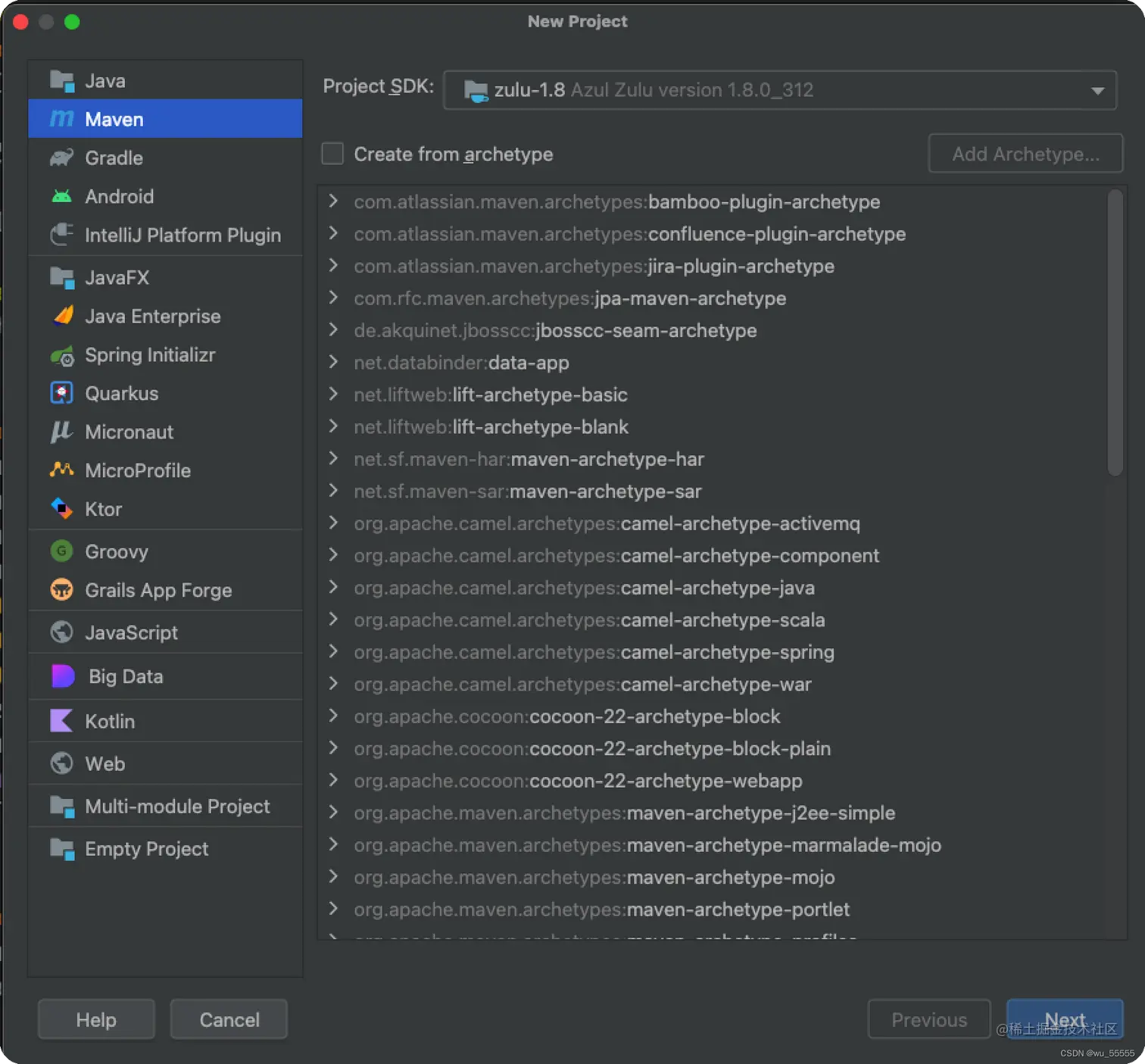
Task: Click the Next button
Action: click(x=1065, y=1019)
